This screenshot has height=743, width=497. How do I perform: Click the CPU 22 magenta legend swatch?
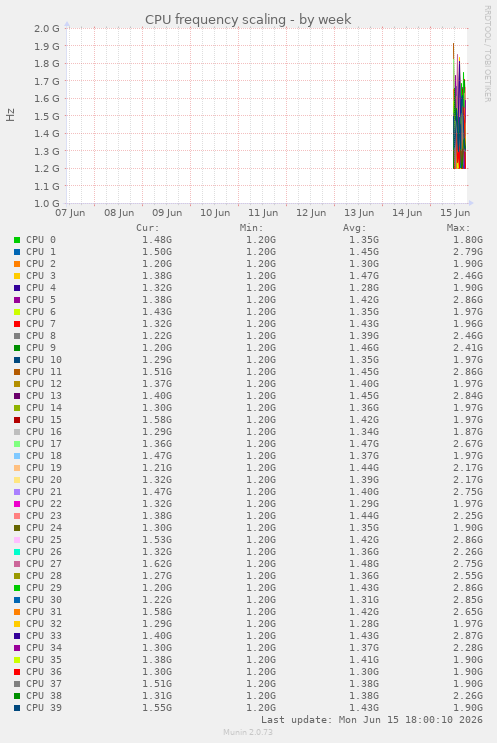point(17,504)
